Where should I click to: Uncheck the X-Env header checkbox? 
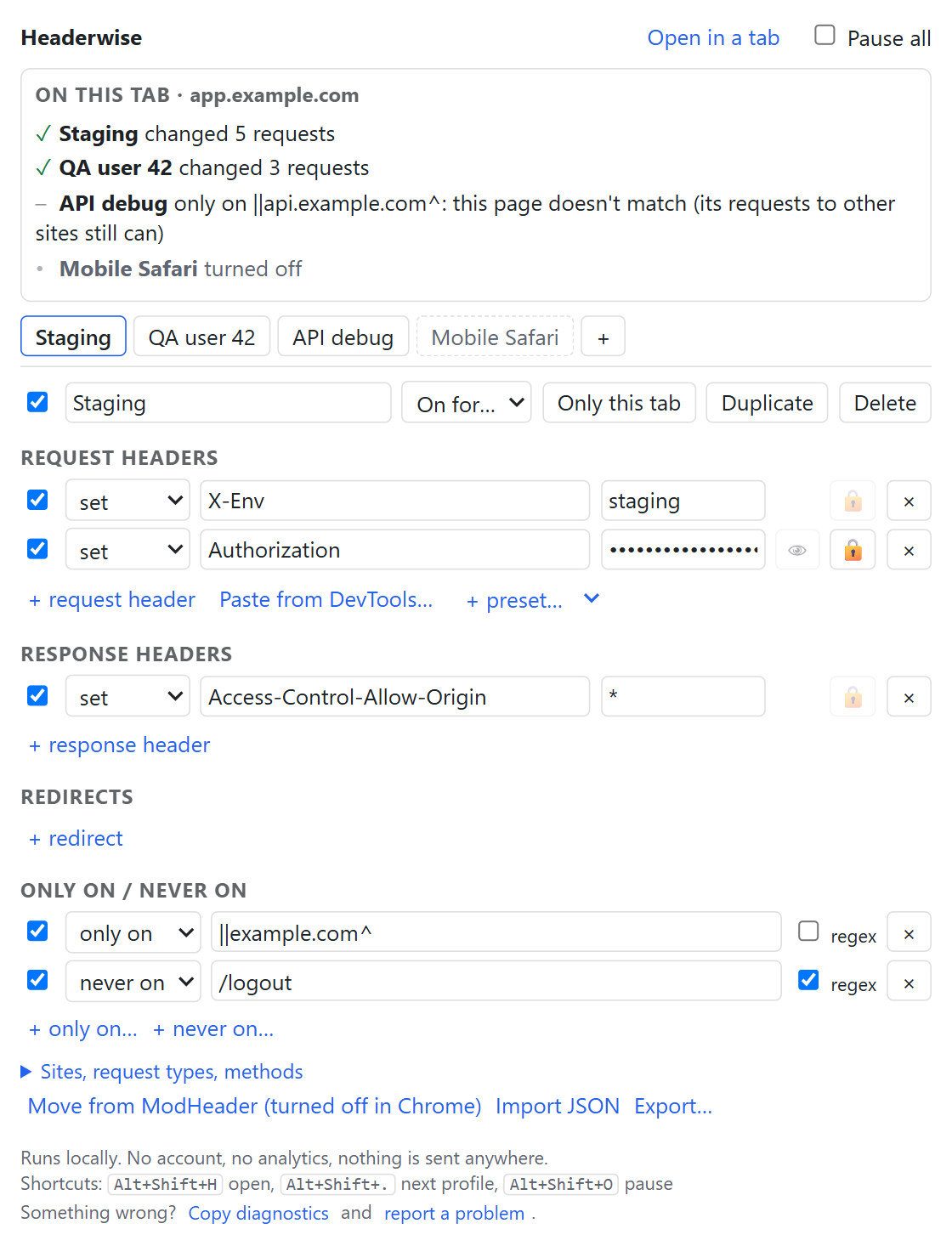click(x=37, y=499)
